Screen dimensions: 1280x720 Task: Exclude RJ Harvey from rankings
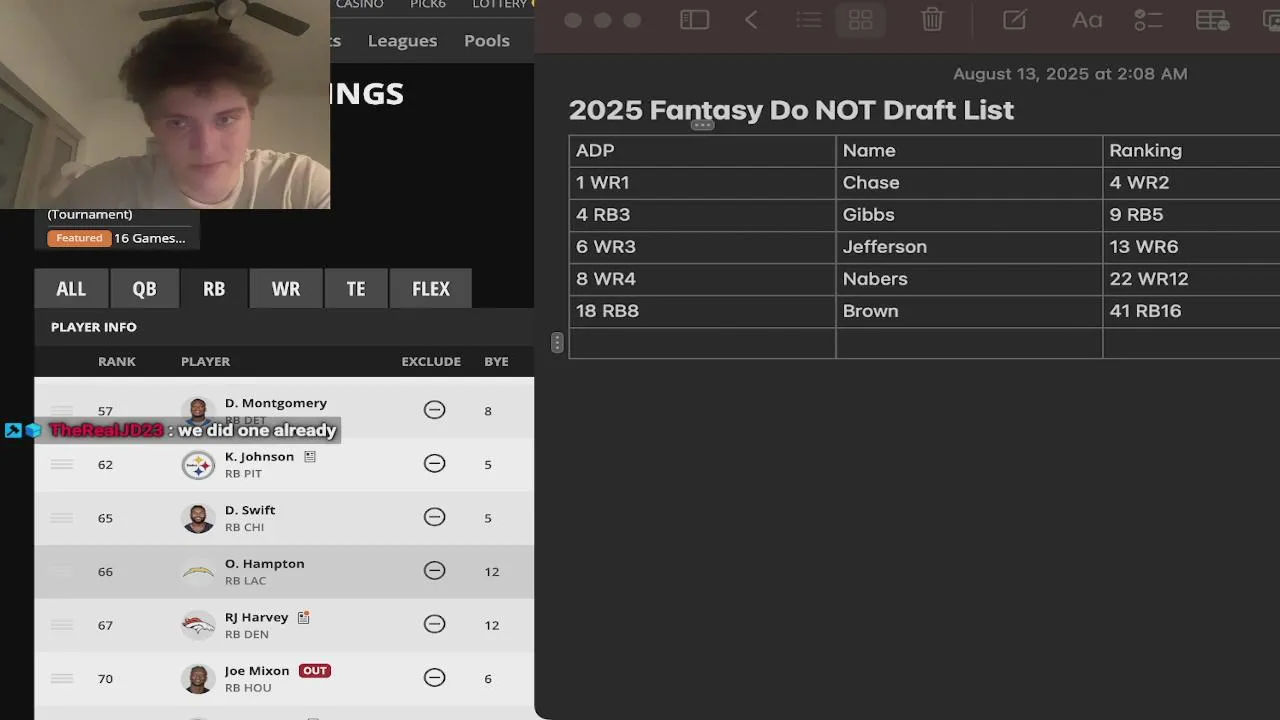click(x=434, y=624)
